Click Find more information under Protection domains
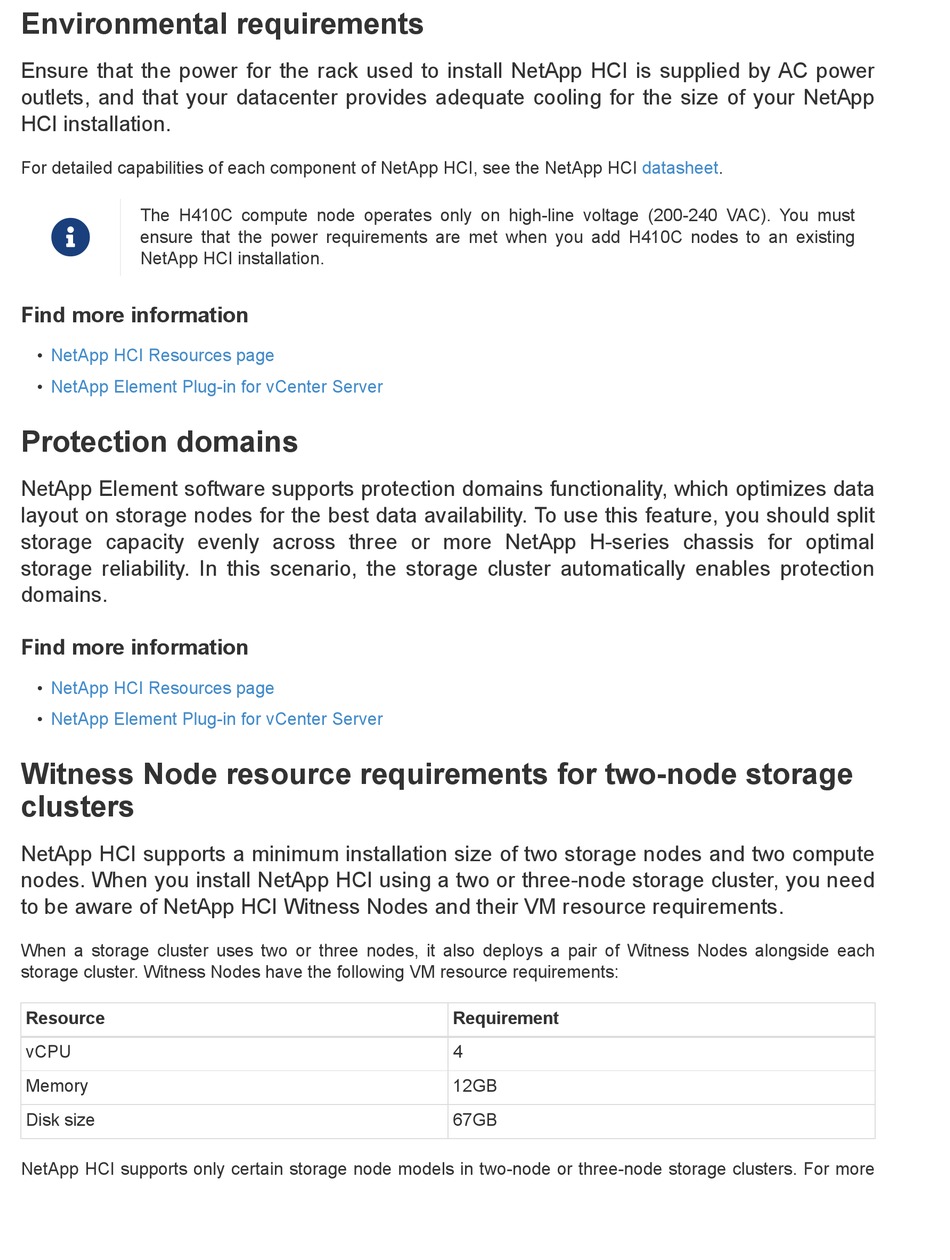The image size is (950, 1260). pyautogui.click(x=134, y=647)
